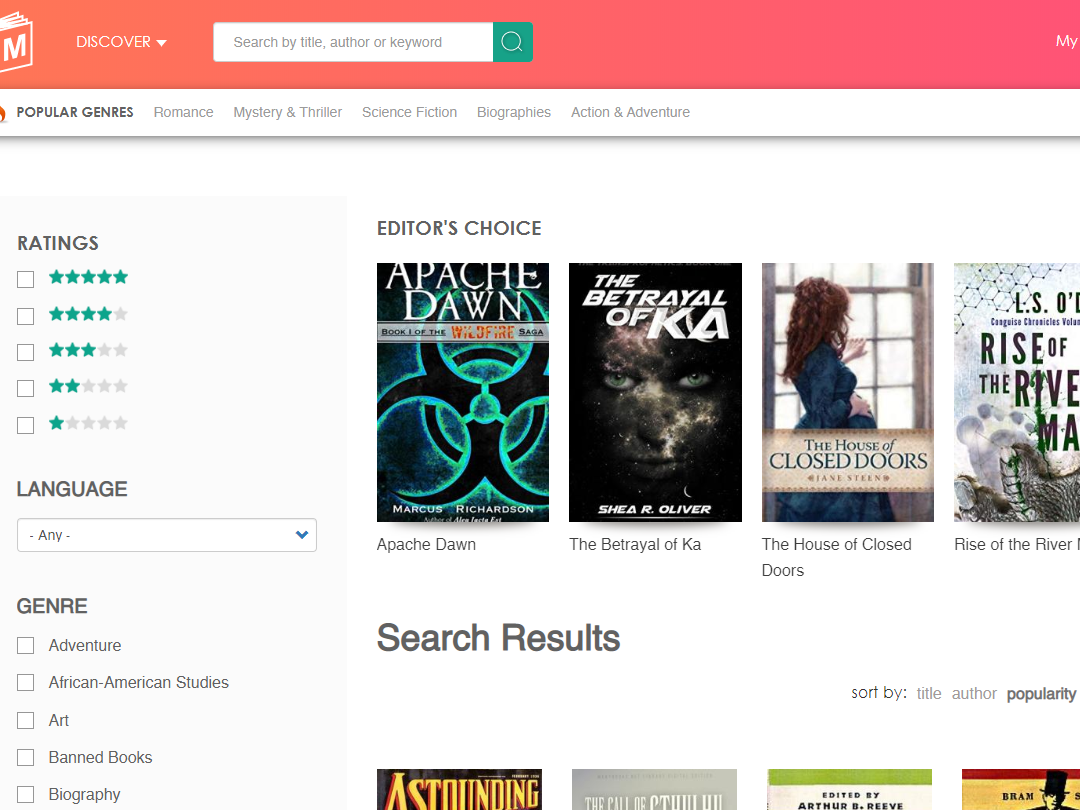Enable the three-star rating checkbox
Screen dimensions: 1080x810
point(26,352)
